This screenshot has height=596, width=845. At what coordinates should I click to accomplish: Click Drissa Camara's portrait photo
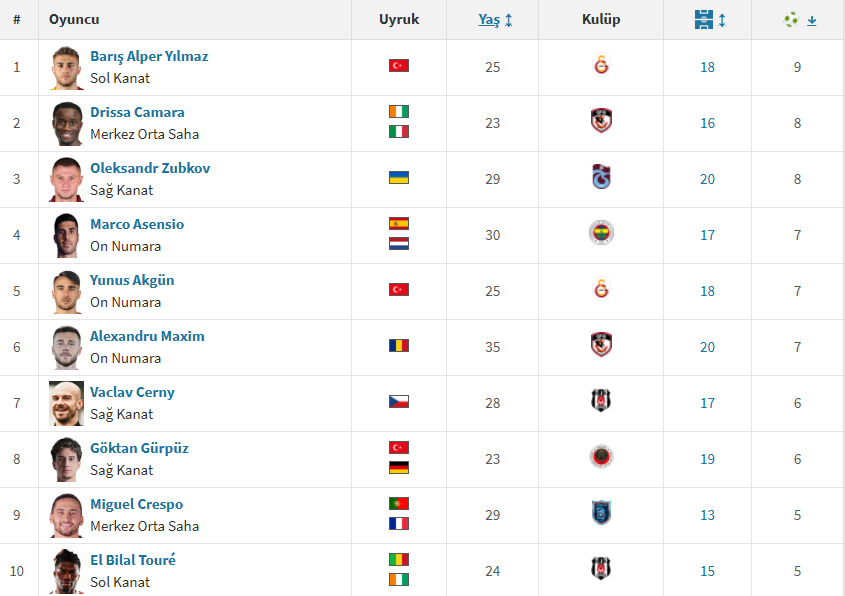pos(67,123)
